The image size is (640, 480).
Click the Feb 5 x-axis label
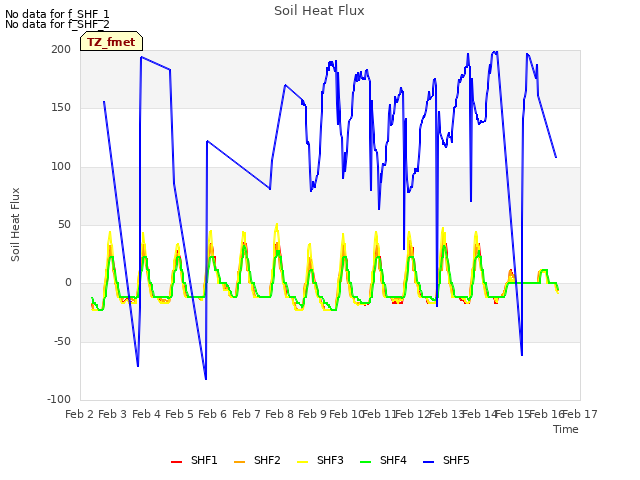point(179,414)
